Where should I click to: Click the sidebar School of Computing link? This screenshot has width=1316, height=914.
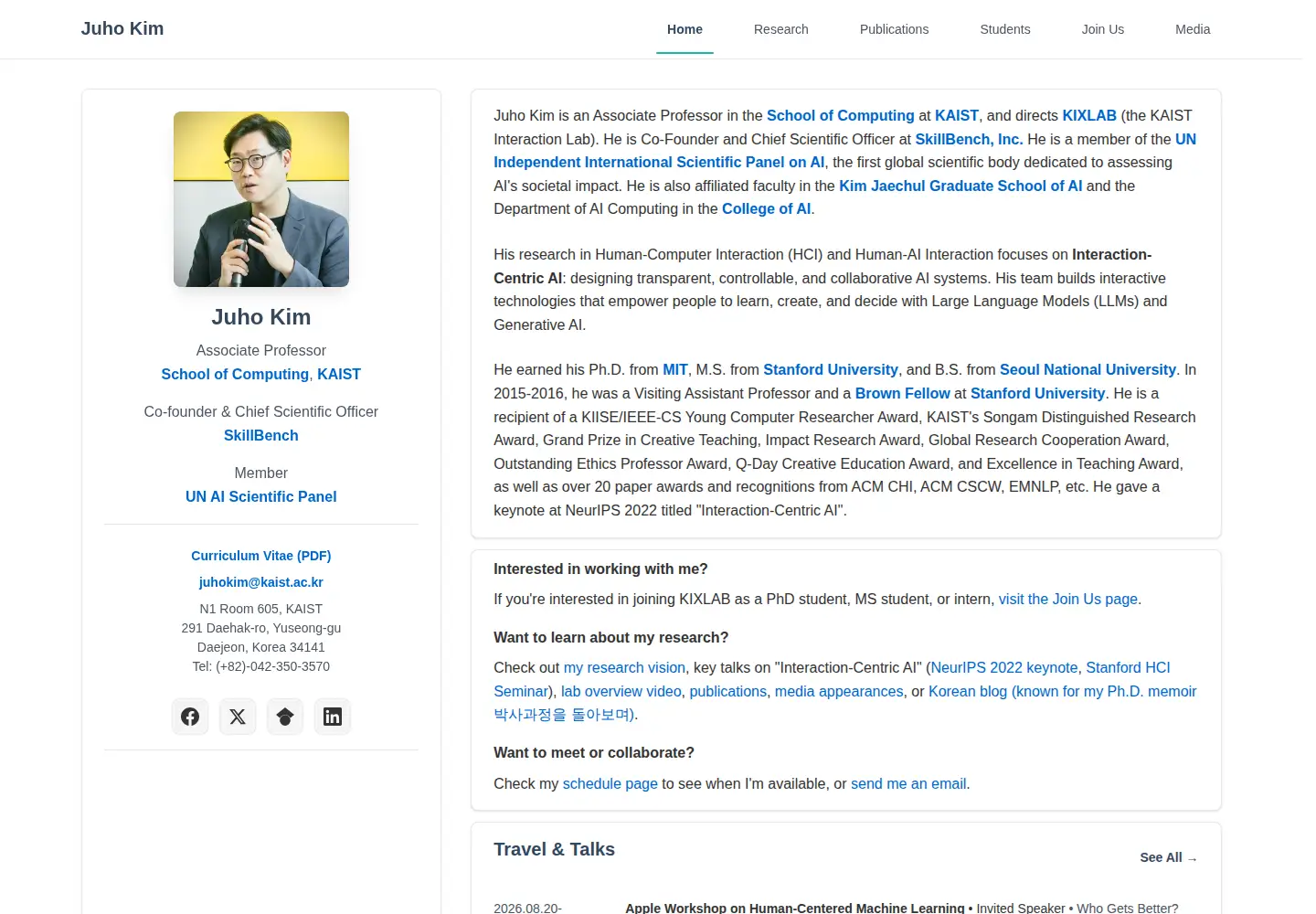tap(235, 374)
